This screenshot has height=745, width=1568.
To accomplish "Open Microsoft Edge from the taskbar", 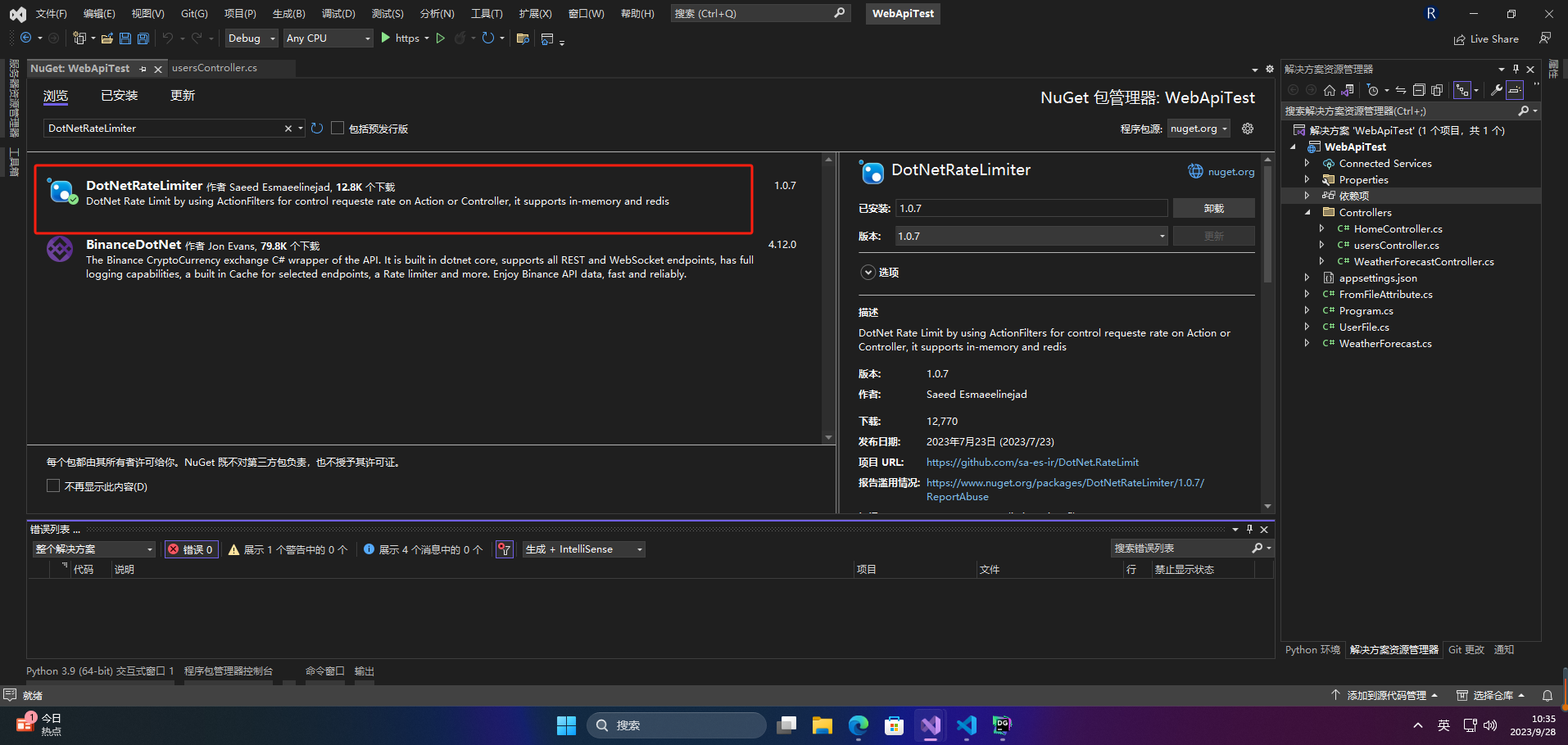I will coord(858,725).
